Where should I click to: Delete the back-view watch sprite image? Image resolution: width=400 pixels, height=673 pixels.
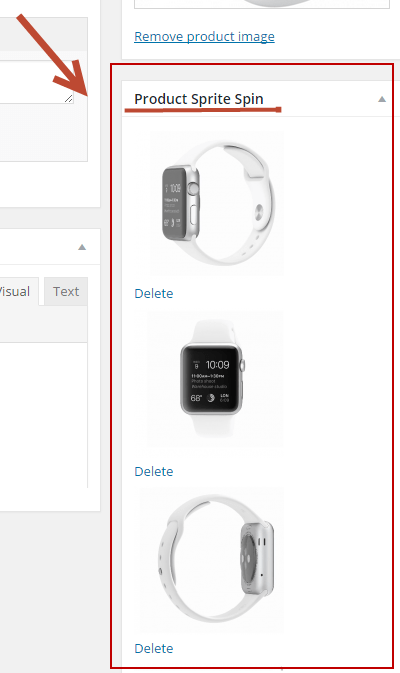pyautogui.click(x=154, y=648)
